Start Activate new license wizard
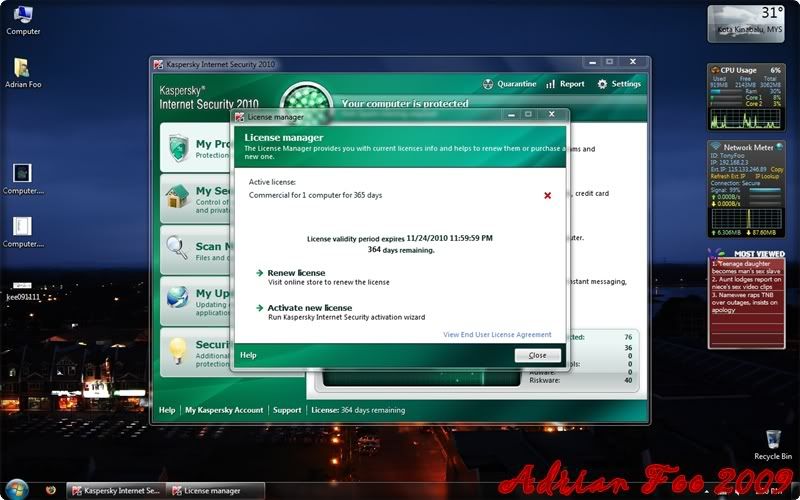Screen dimensions: 800x500 [x=310, y=308]
